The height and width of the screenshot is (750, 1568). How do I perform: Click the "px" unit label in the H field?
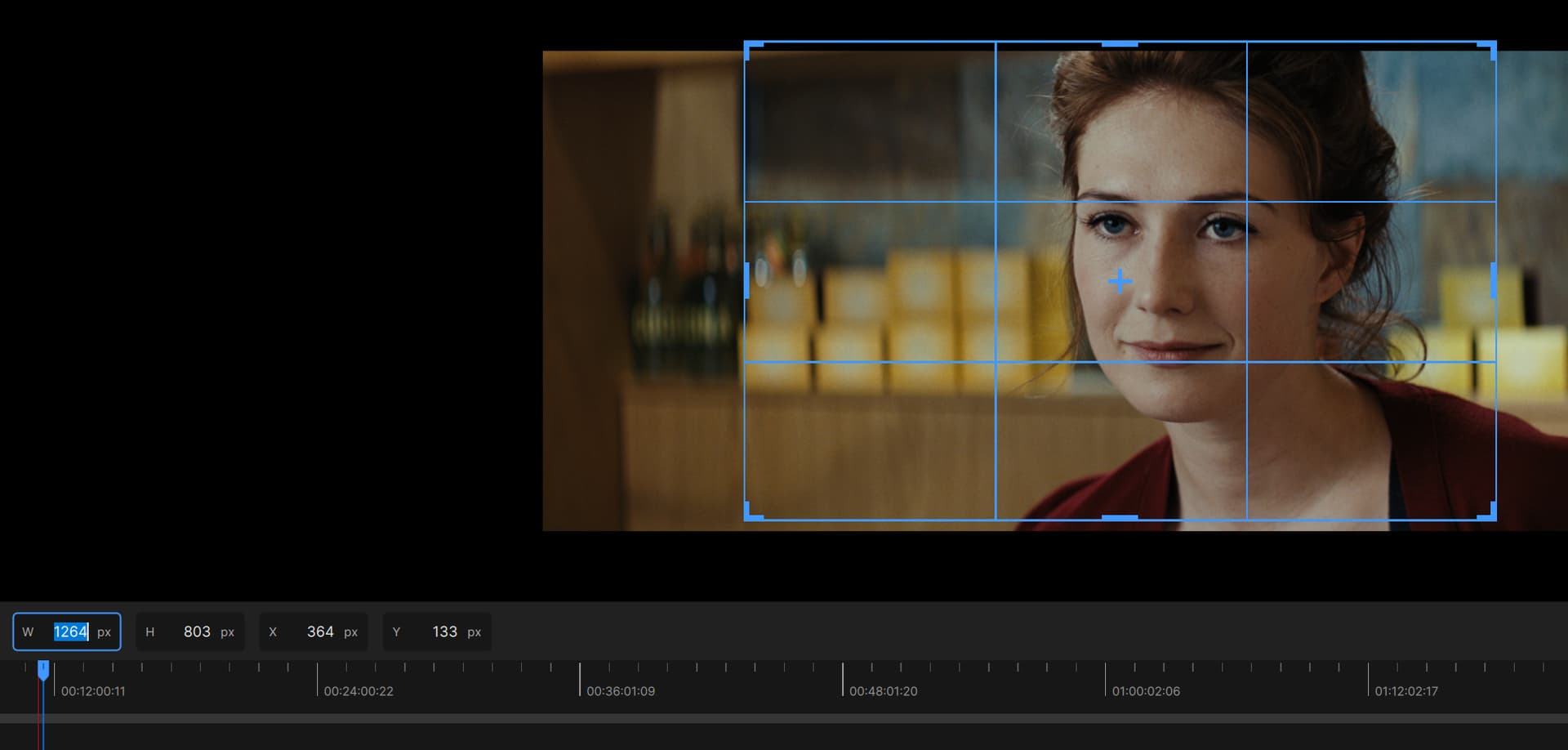tap(227, 632)
